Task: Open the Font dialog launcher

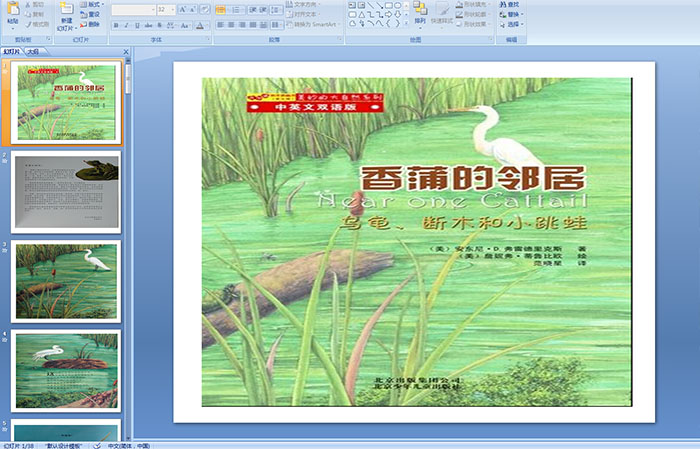Action: [208, 40]
